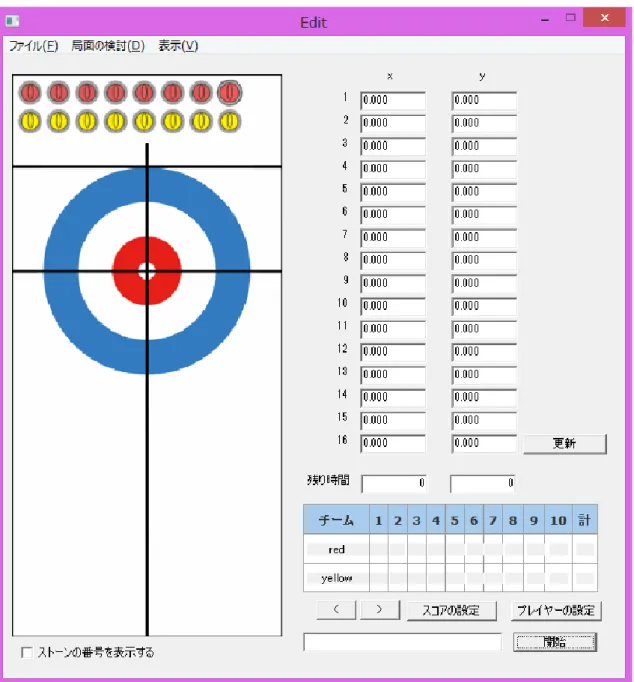Enable ストーンの番号を表示する checkbox
The image size is (634, 682).
coord(27,652)
